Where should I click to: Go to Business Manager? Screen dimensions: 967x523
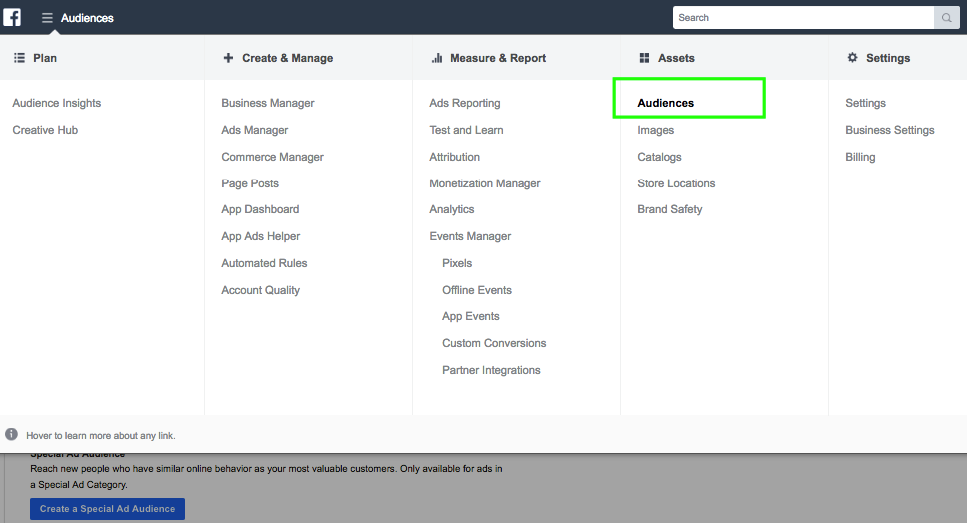click(268, 103)
